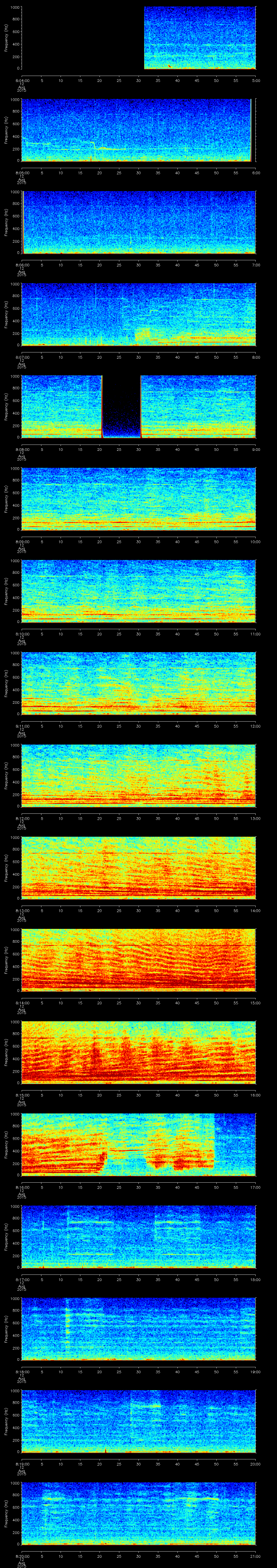This screenshot has height=1568, width=277.
Task: Click the 8:07:00 start time label
Action: coord(22,357)
